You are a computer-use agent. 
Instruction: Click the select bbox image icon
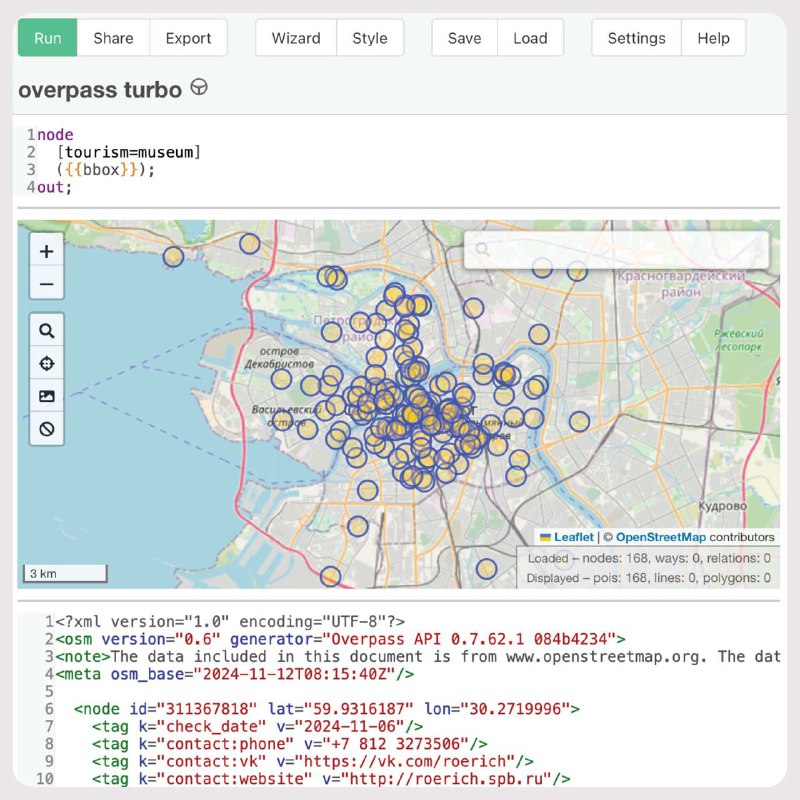(x=47, y=396)
